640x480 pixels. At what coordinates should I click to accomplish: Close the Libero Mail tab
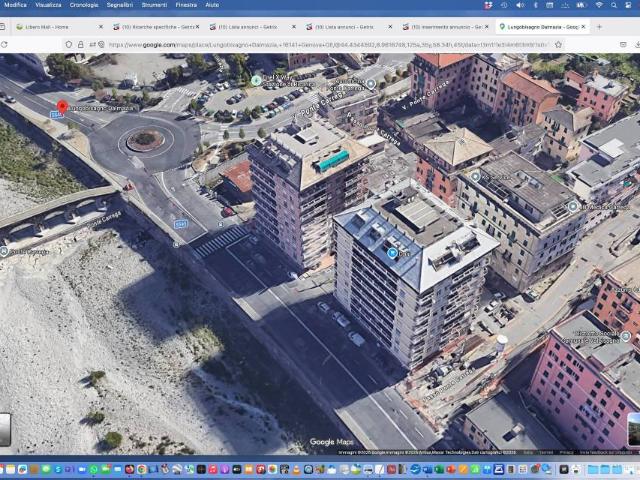click(x=101, y=27)
